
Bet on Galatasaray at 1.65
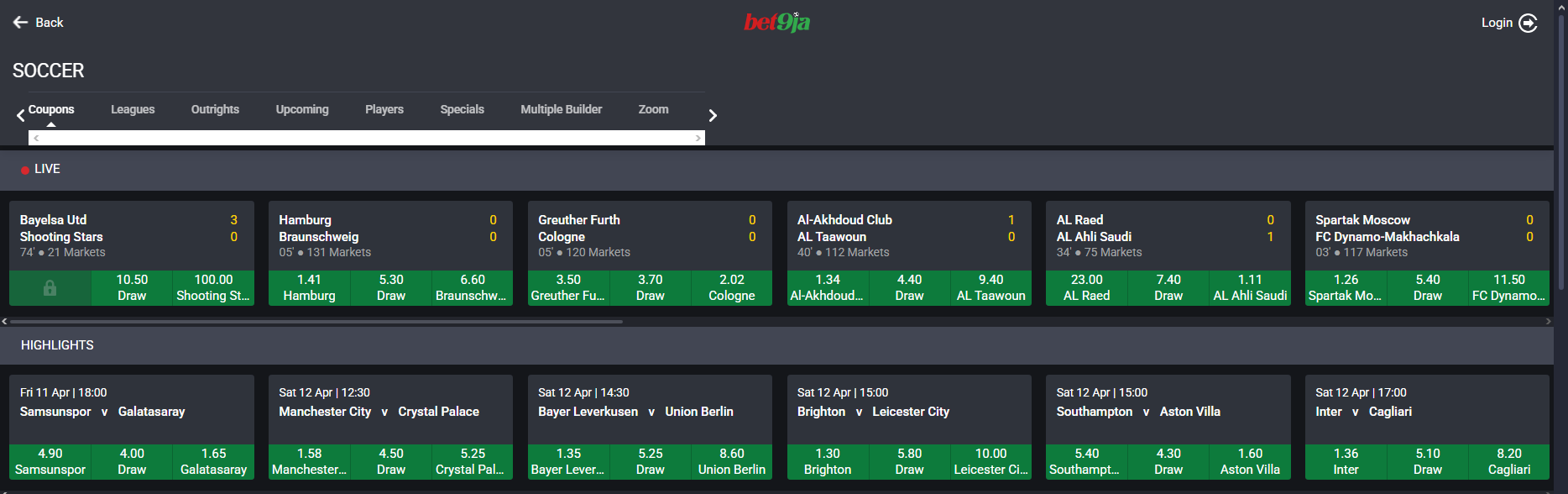tap(213, 462)
